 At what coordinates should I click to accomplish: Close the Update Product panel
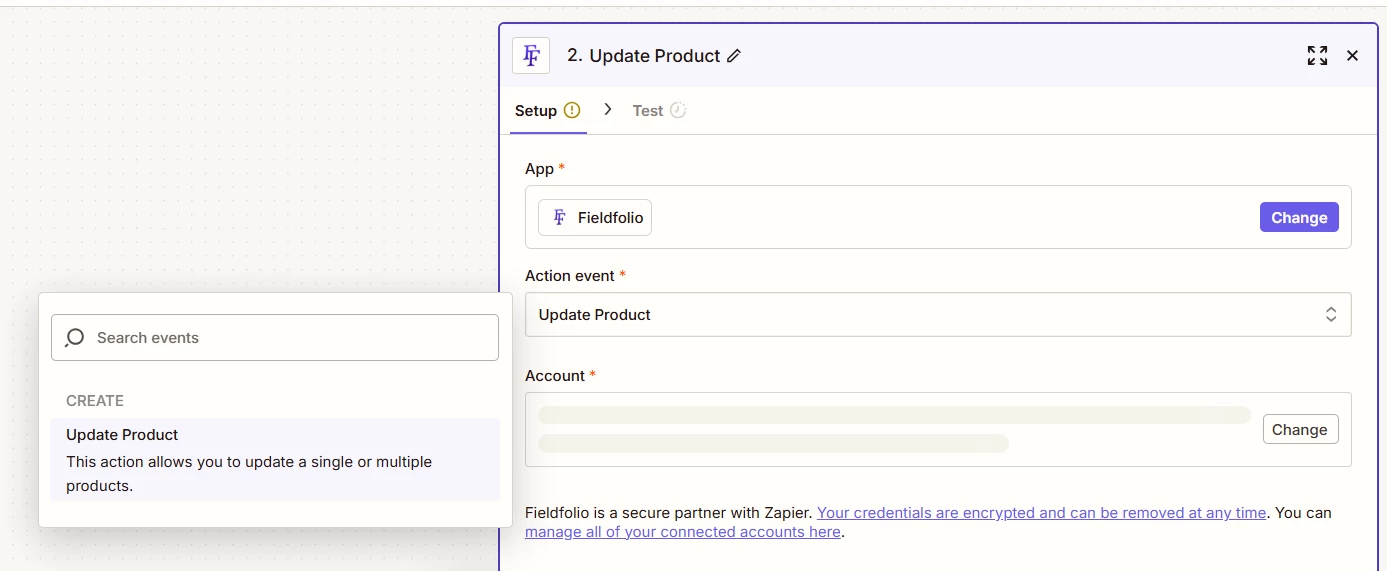click(1352, 56)
